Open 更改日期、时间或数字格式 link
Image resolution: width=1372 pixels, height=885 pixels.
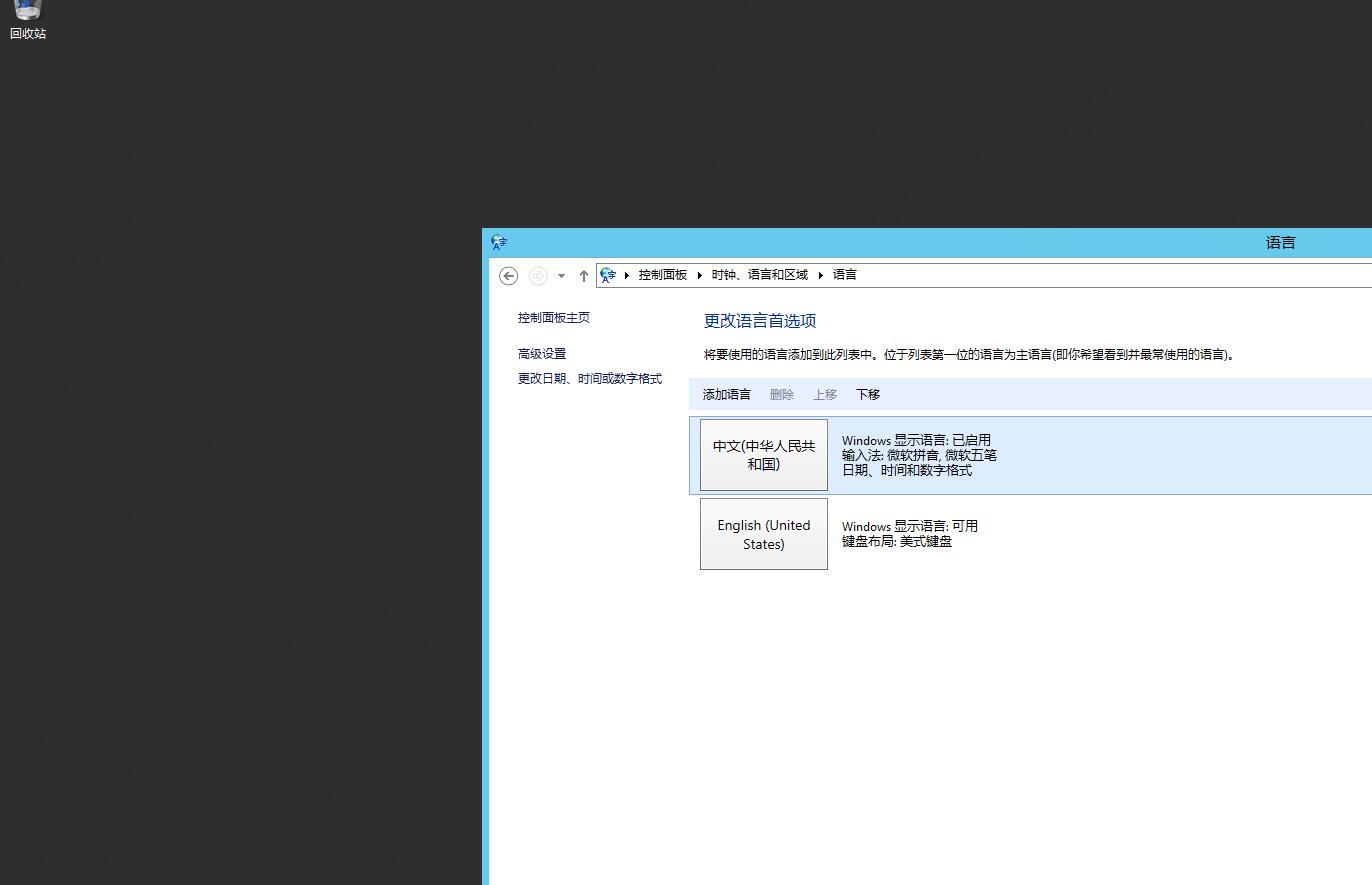pos(589,379)
